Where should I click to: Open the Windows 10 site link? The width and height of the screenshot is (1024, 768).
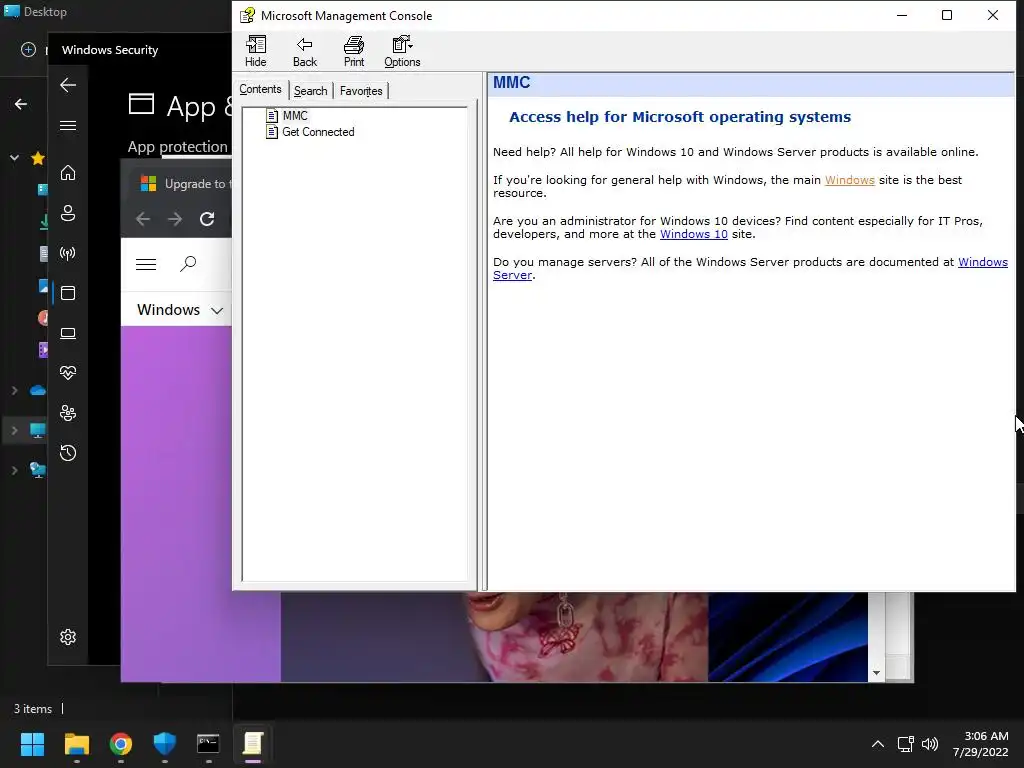click(694, 234)
